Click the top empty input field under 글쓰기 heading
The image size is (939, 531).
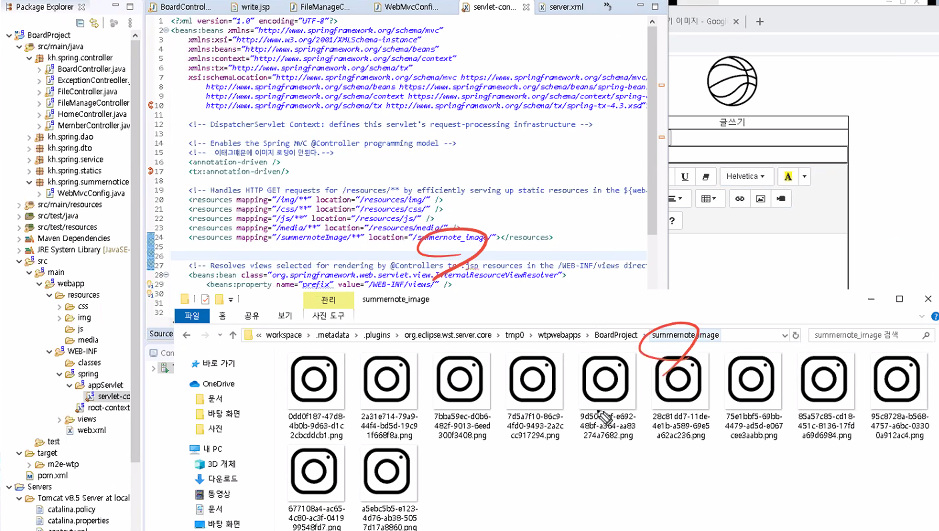[758, 138]
